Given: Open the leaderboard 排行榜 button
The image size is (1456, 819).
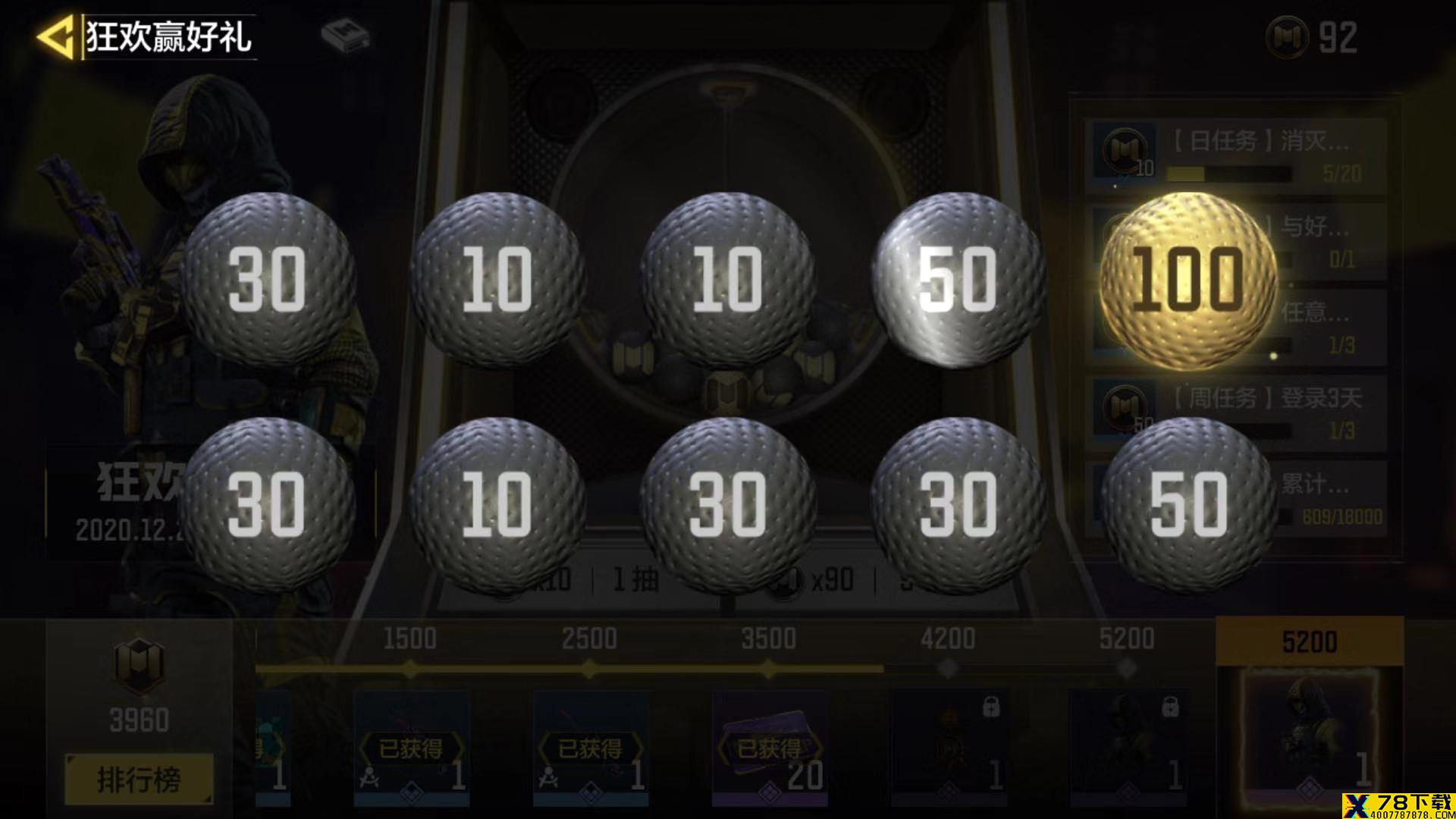Looking at the screenshot, I should 139,779.
